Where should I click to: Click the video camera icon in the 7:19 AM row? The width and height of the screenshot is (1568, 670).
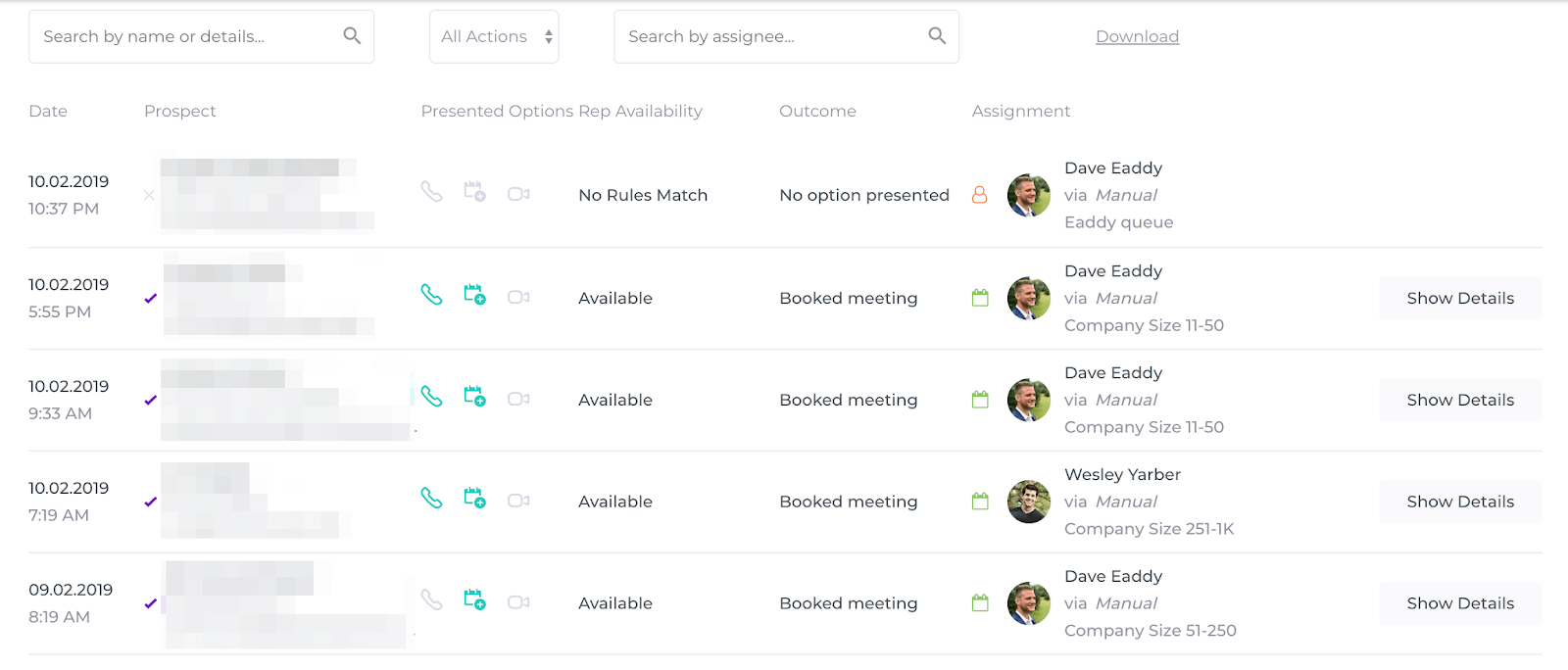[x=518, y=502]
